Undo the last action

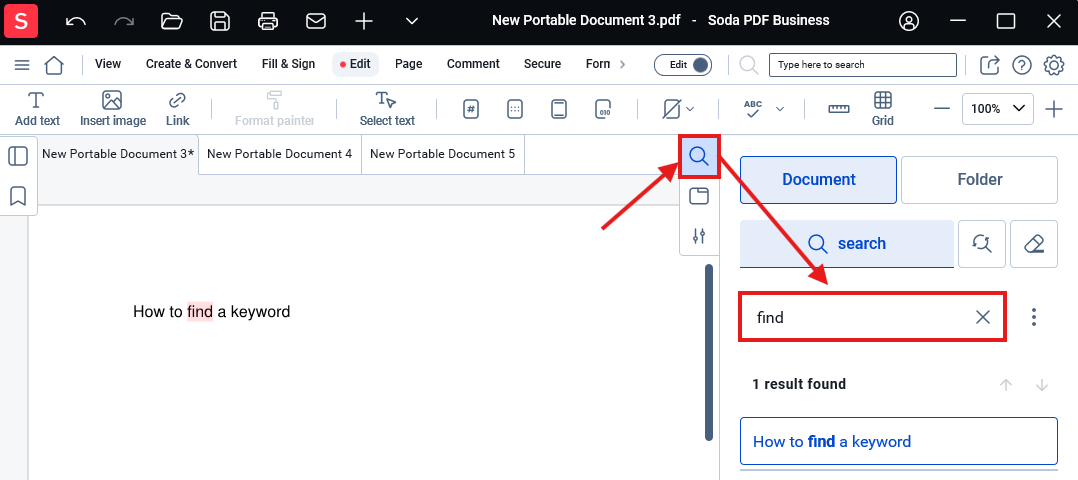click(x=76, y=21)
